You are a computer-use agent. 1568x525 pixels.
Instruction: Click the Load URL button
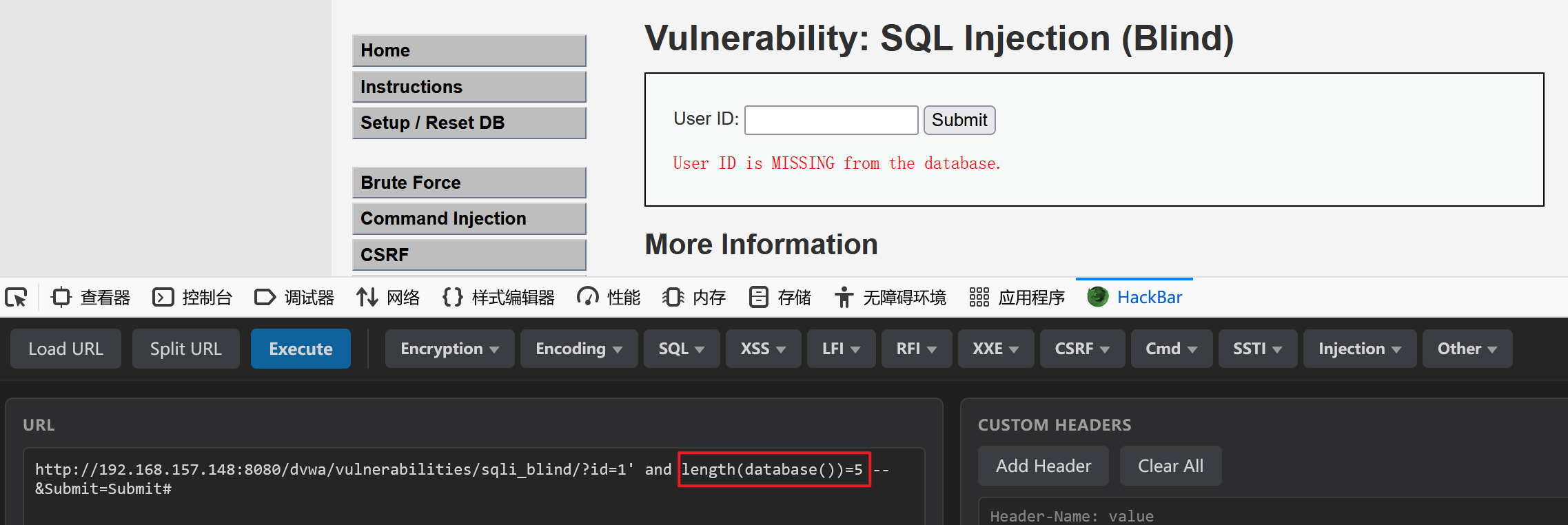tap(66, 349)
